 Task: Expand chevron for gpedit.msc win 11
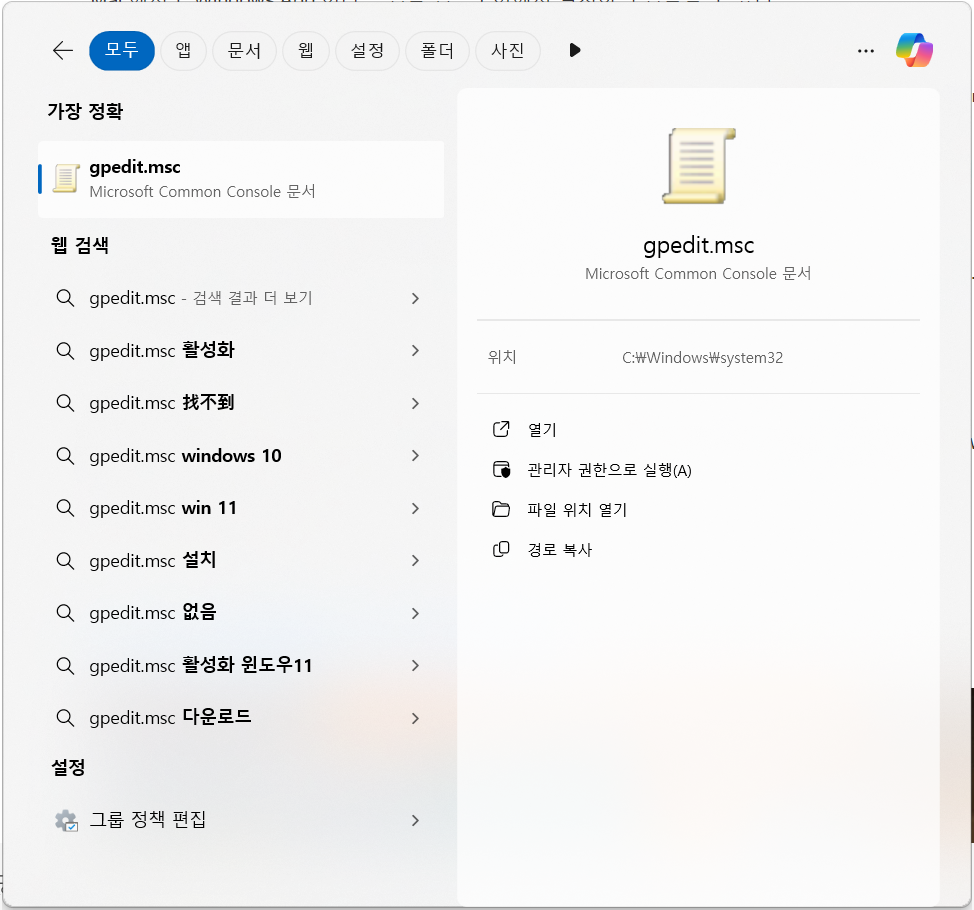(415, 508)
